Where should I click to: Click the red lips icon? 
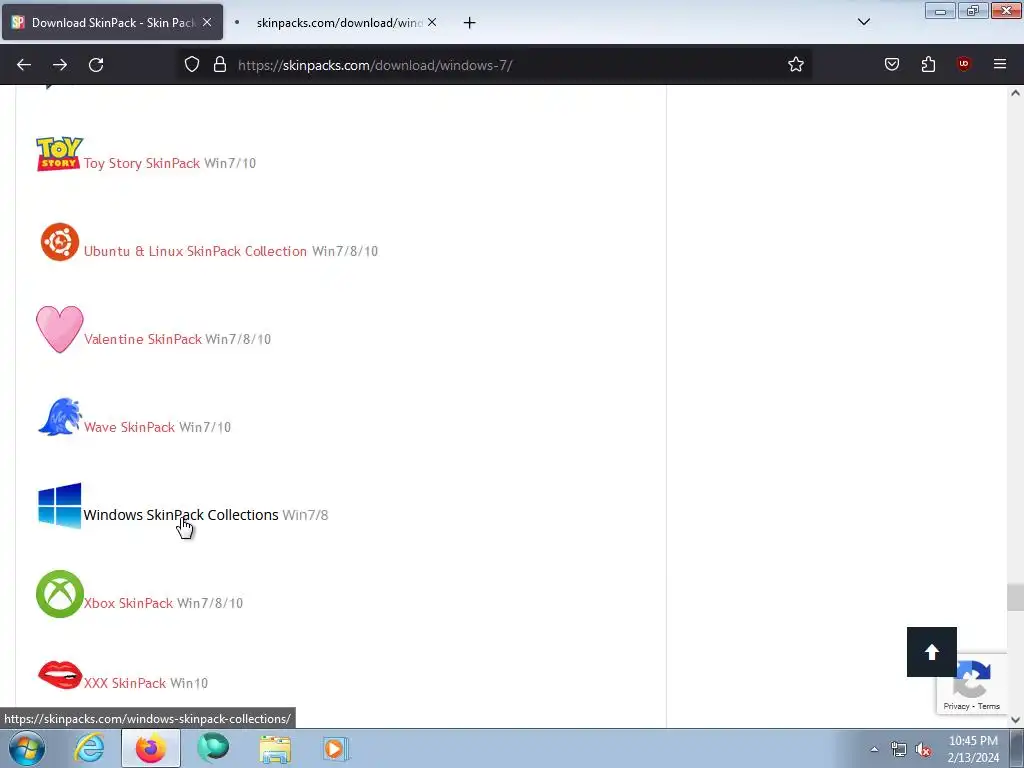(x=59, y=675)
